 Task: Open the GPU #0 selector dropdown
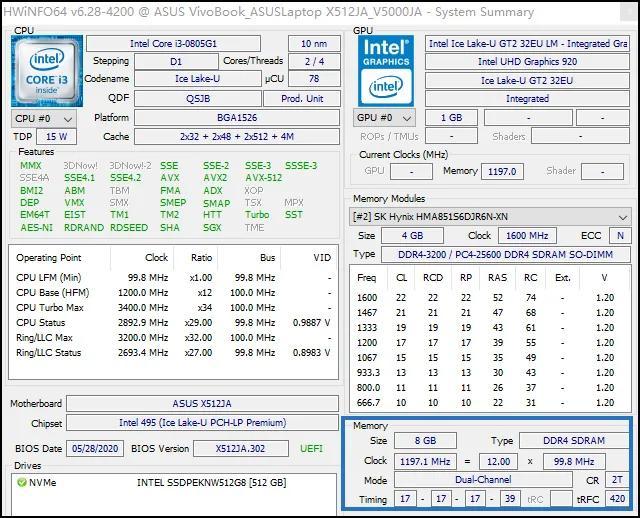tap(384, 118)
